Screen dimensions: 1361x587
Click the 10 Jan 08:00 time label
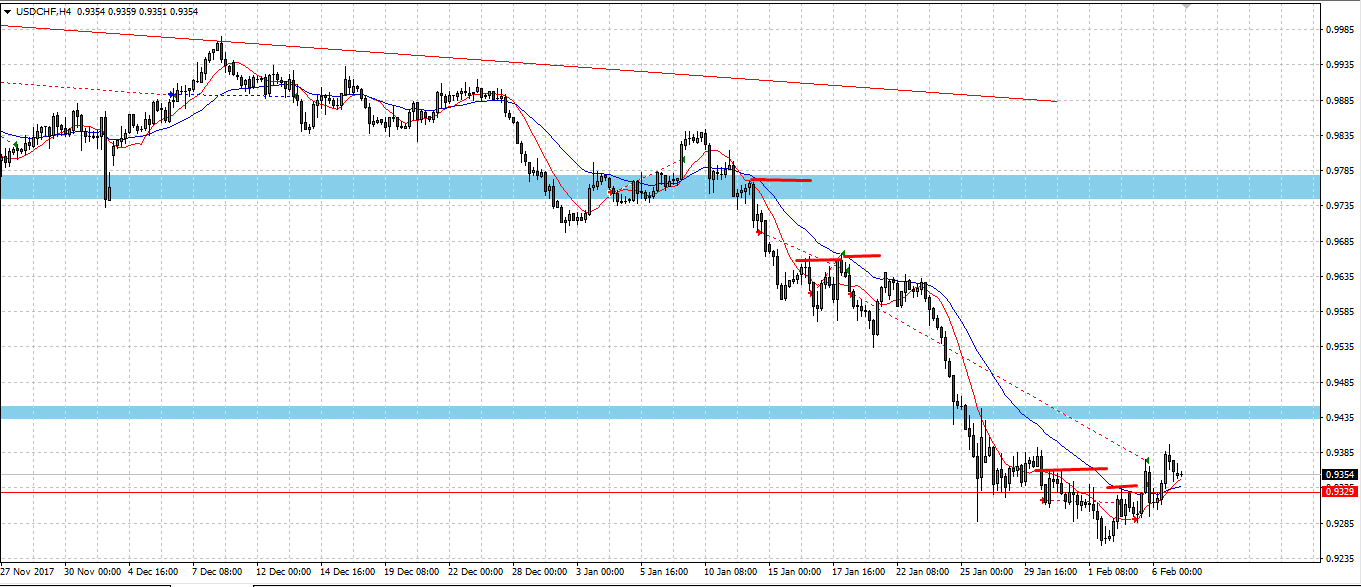tap(731, 572)
